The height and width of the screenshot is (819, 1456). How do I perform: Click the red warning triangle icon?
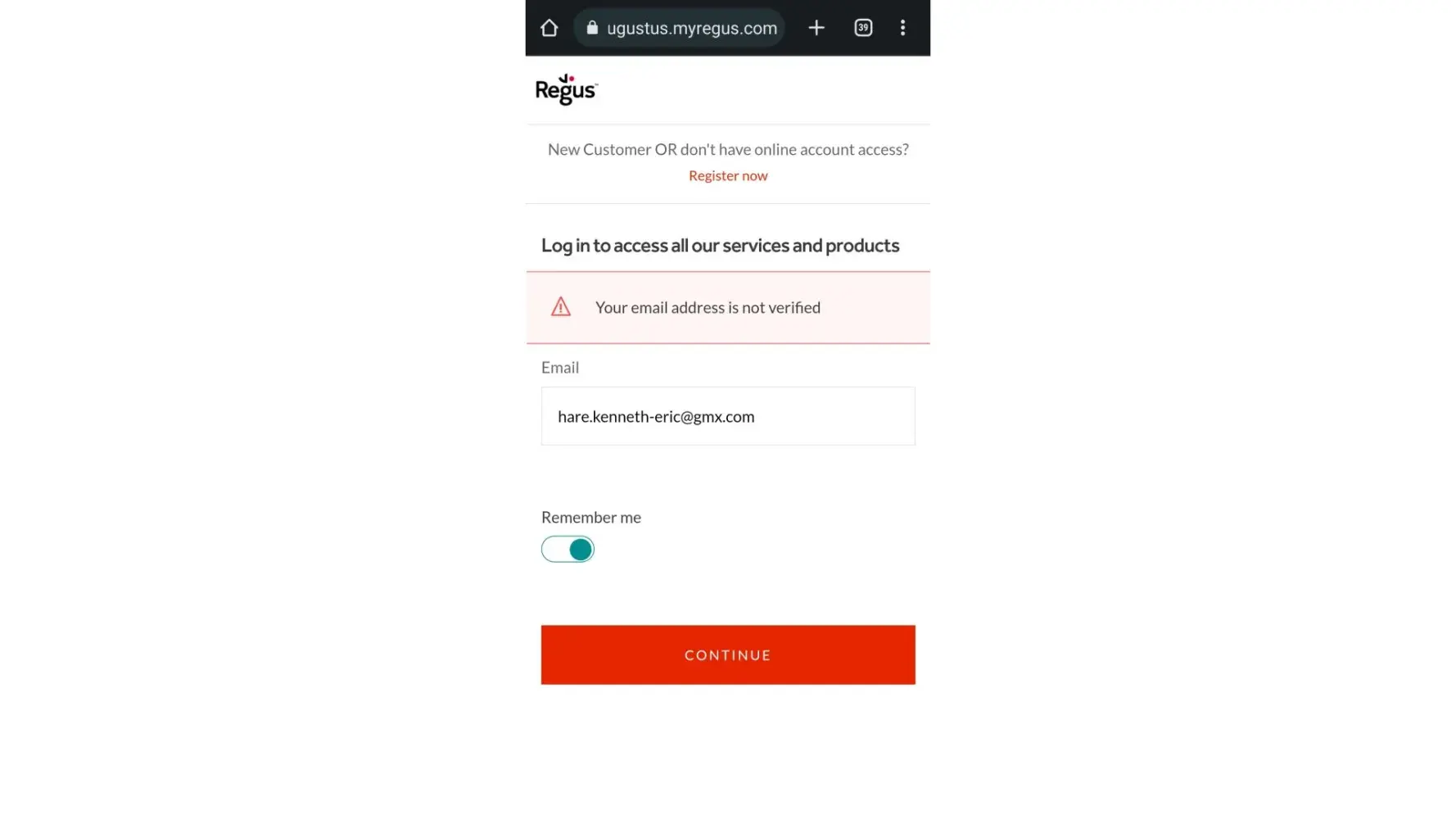pyautogui.click(x=560, y=307)
